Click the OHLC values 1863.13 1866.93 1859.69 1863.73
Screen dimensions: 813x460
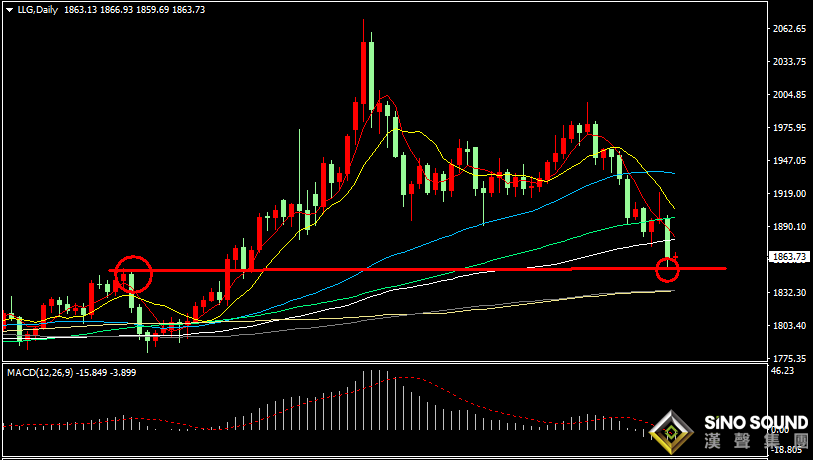134,10
